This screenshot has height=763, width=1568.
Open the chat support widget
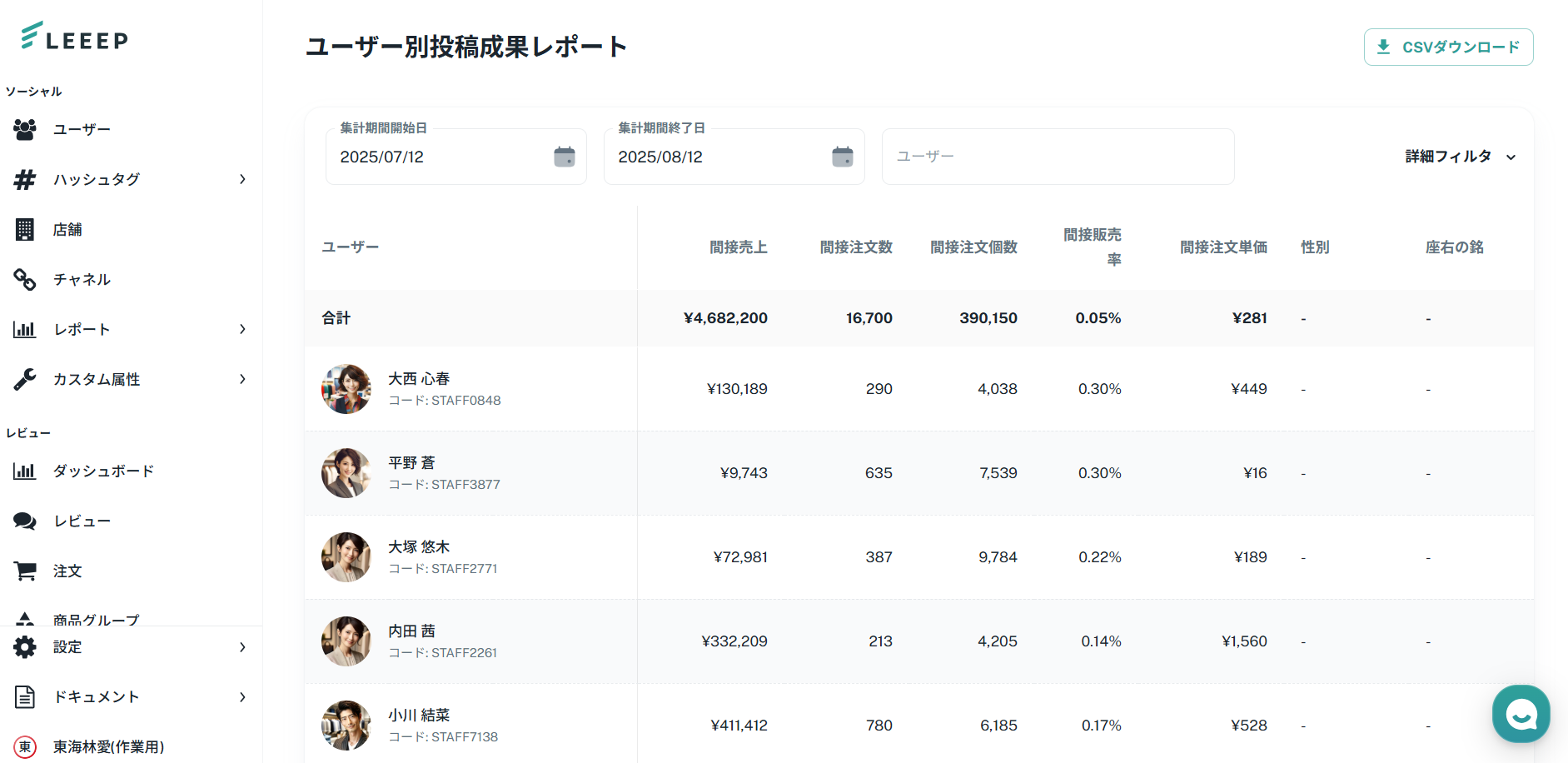point(1521,713)
